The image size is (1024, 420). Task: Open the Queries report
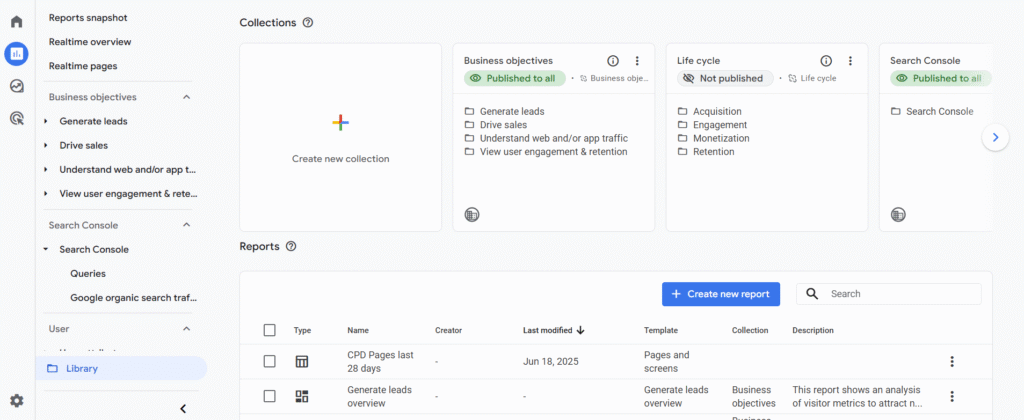pyautogui.click(x=88, y=274)
